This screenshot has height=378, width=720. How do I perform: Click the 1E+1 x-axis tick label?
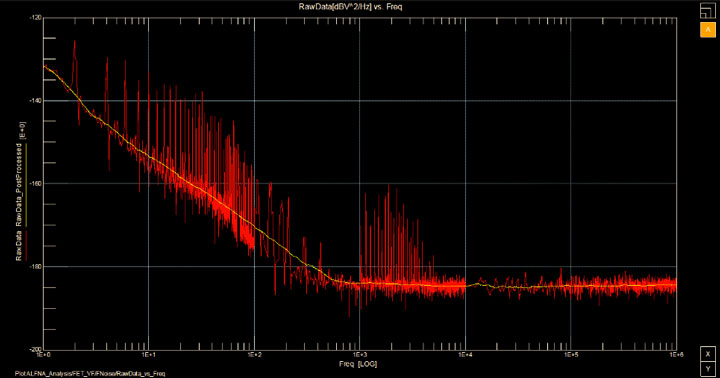click(x=148, y=355)
